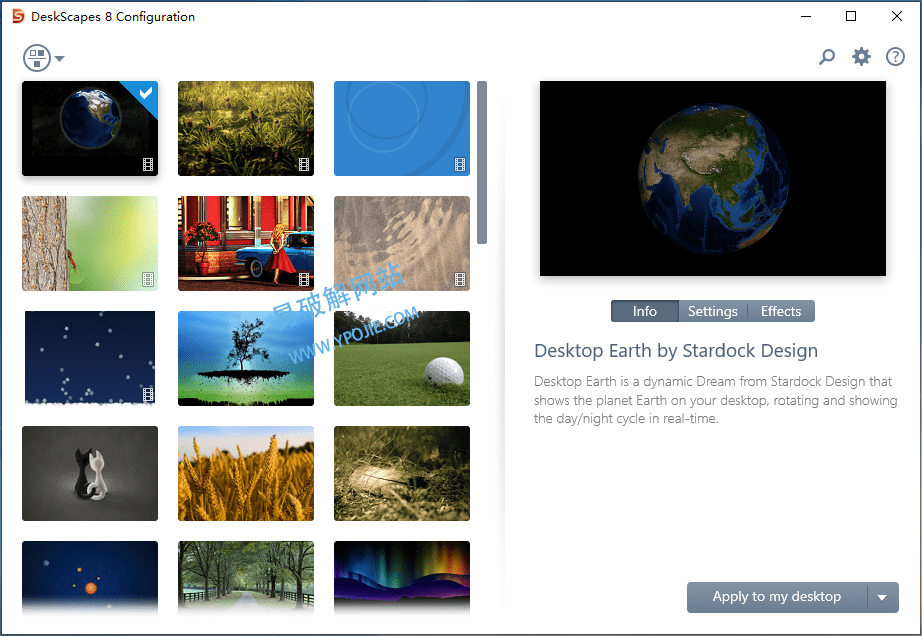Open the search magnifier icon
The width and height of the screenshot is (922, 636).
pos(827,57)
